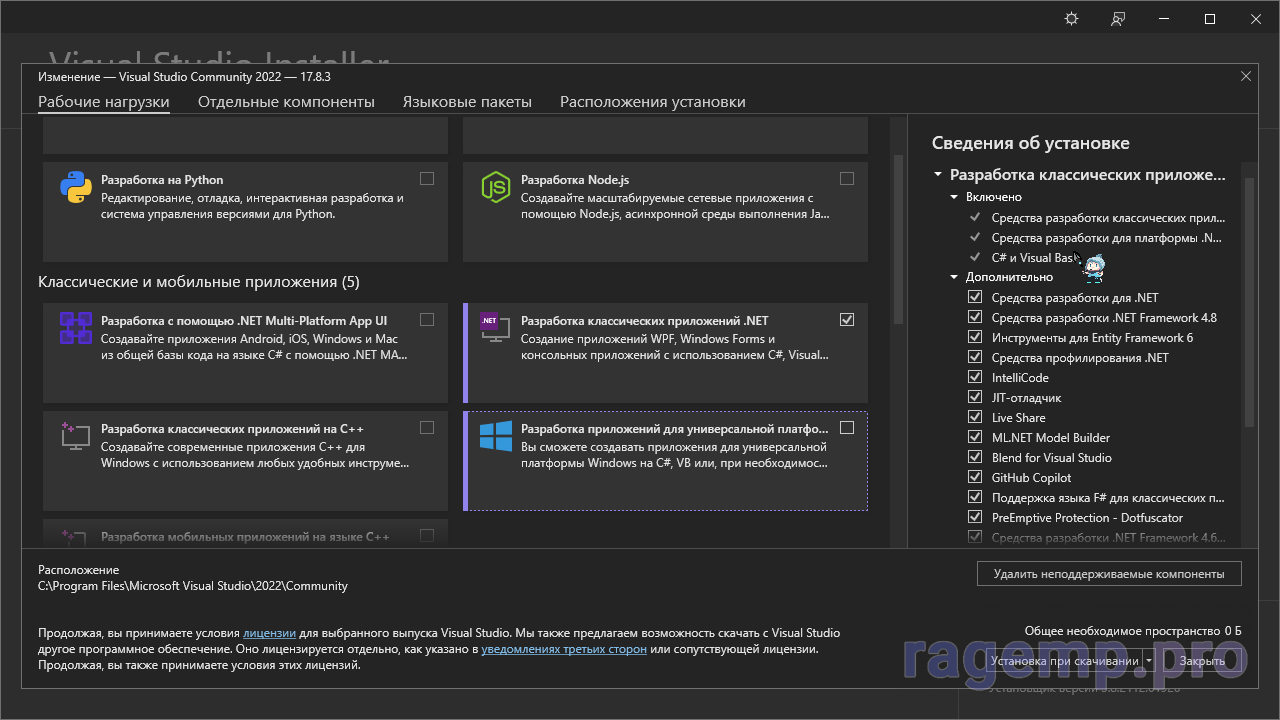Check the .NET Multi-Platform App UI workload
Viewport: 1280px width, 720px height.
427,320
